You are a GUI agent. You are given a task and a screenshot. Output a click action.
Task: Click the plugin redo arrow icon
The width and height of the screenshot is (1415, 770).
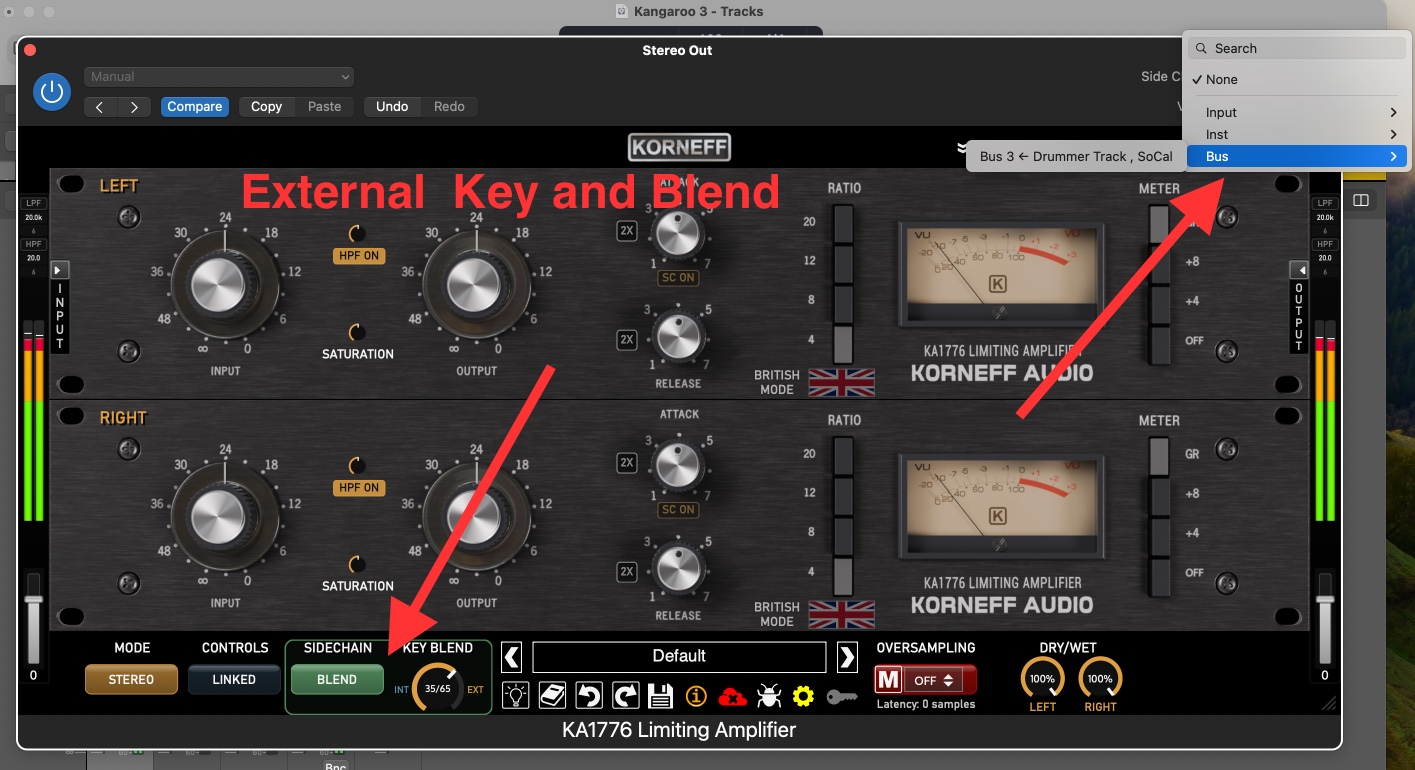point(625,695)
